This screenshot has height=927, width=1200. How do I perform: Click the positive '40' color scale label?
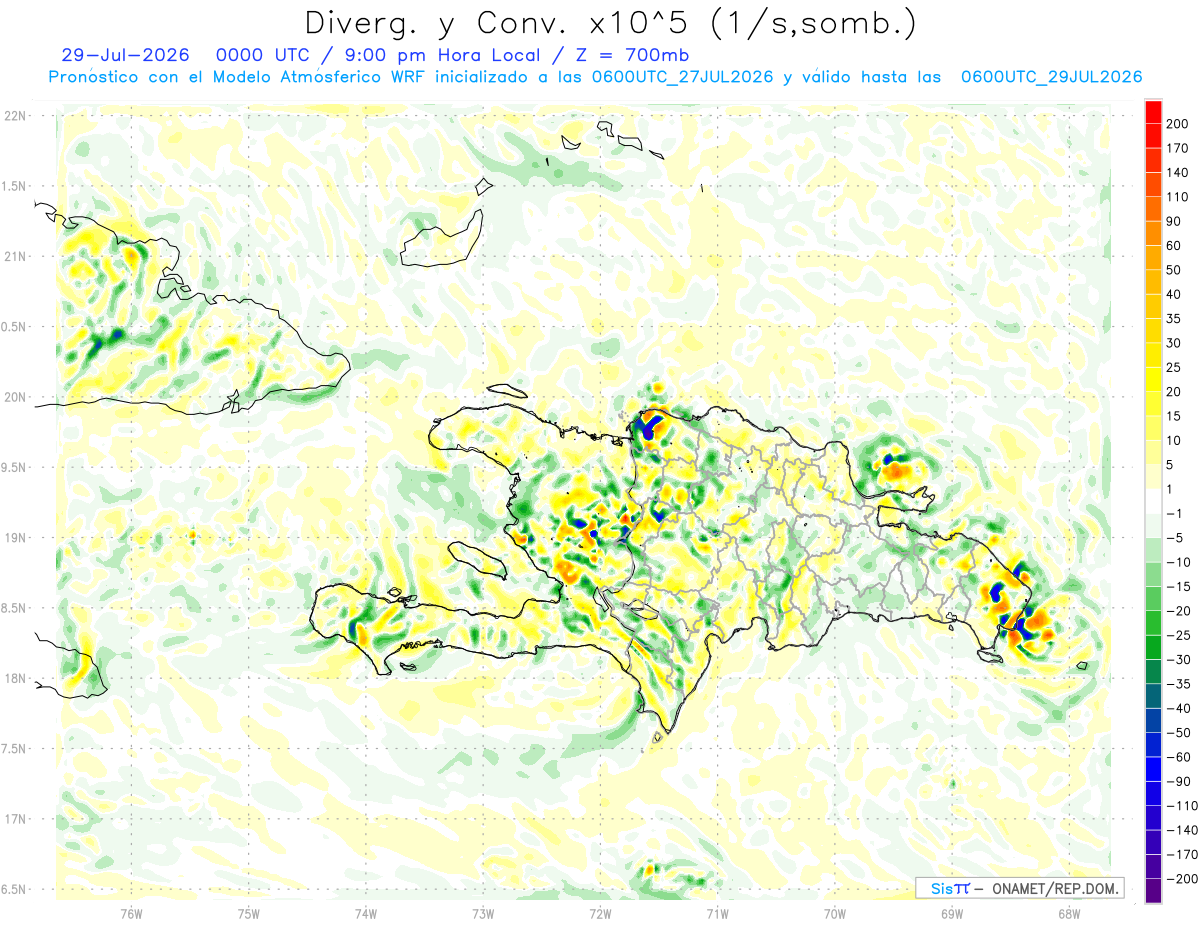point(1174,294)
